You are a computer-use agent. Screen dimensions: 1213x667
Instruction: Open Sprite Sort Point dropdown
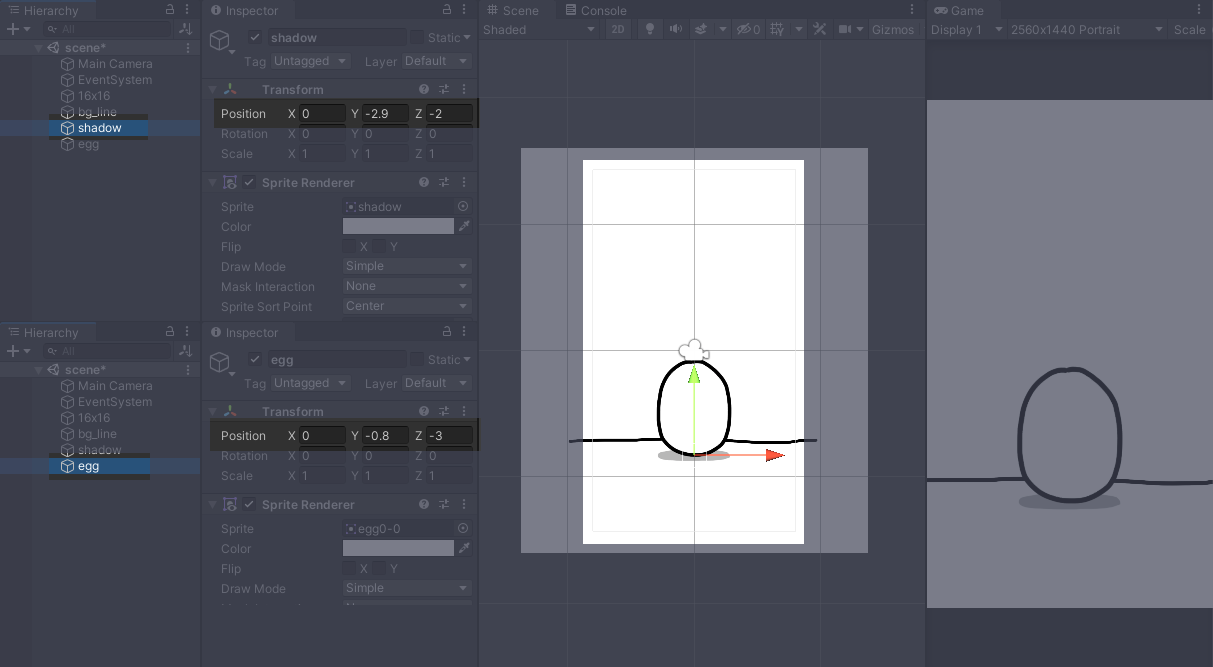407,306
